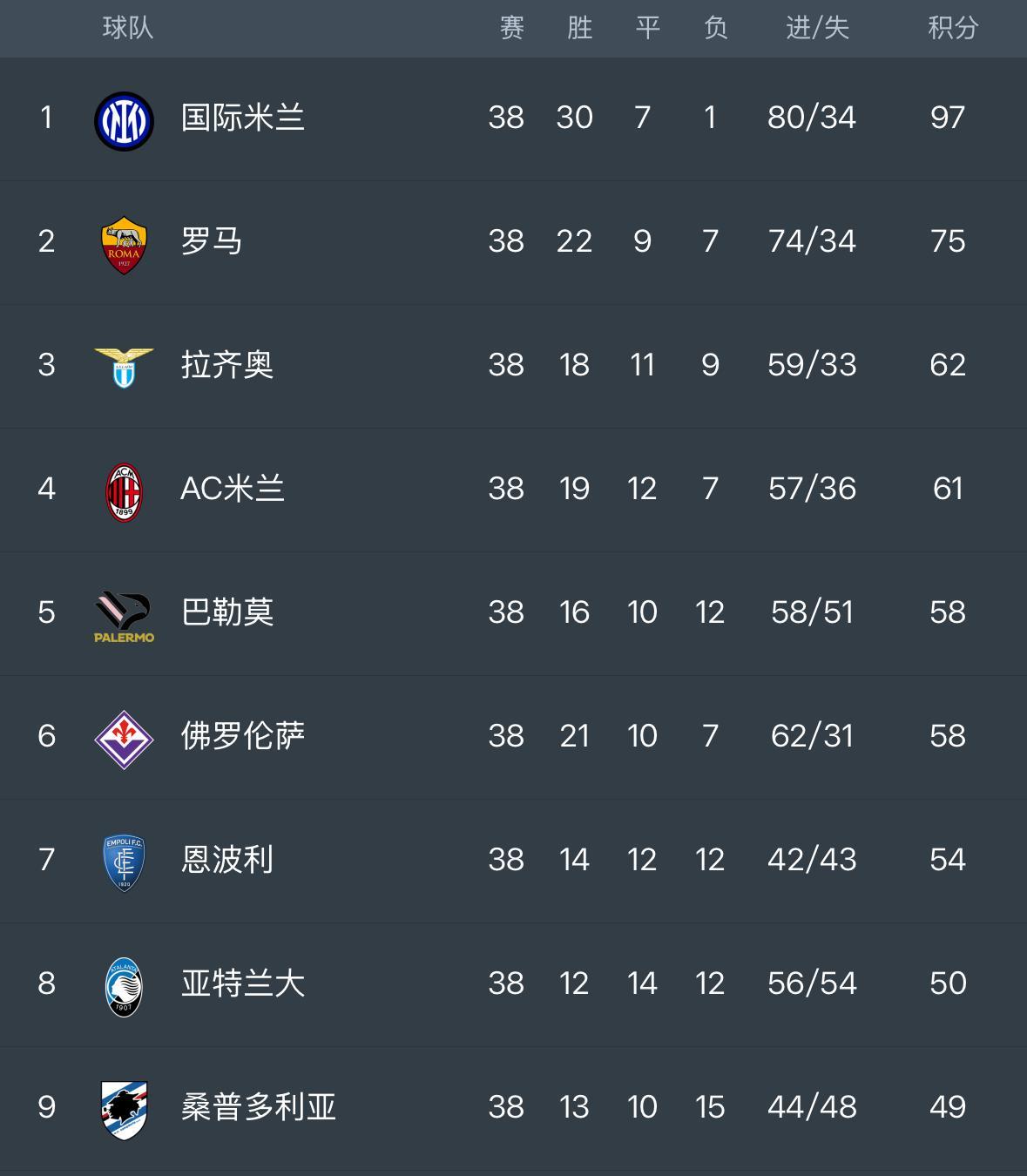Click the Palermo club logo

click(124, 615)
